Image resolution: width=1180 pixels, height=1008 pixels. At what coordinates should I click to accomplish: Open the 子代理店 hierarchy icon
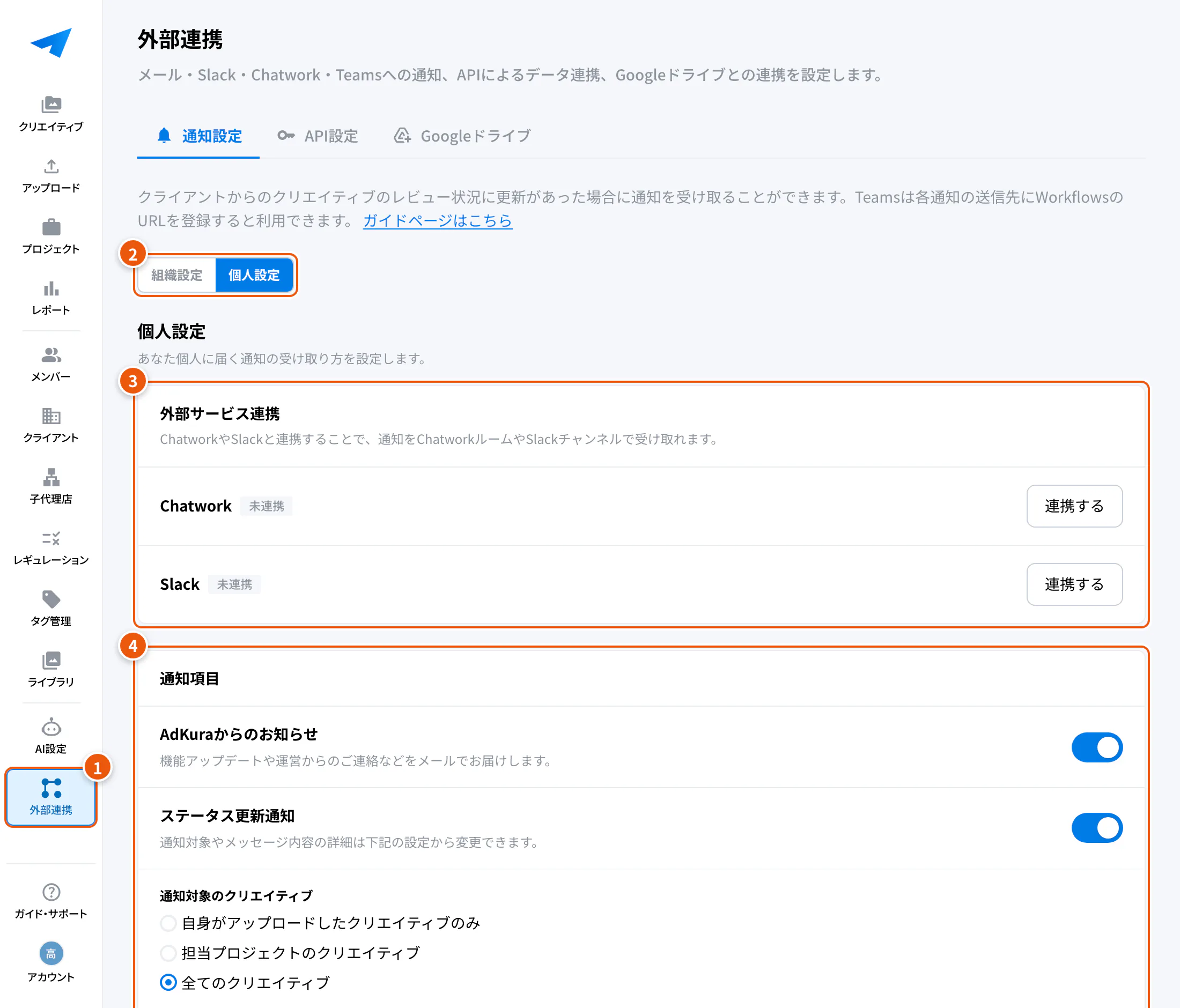click(51, 477)
